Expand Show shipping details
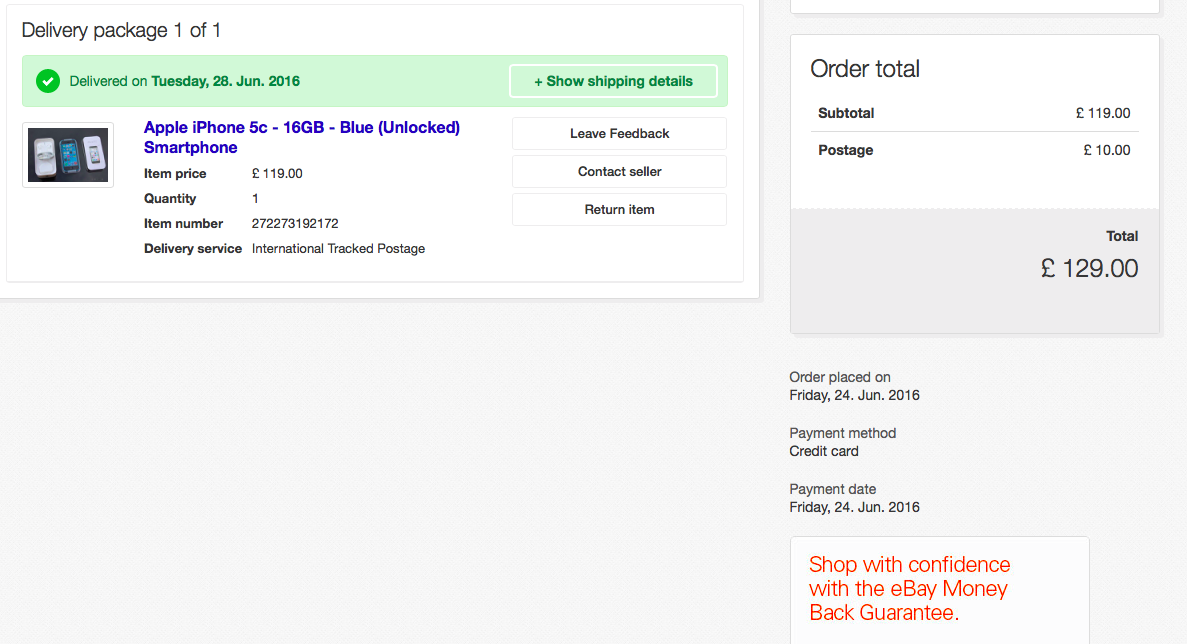The image size is (1187, 644). 613,81
